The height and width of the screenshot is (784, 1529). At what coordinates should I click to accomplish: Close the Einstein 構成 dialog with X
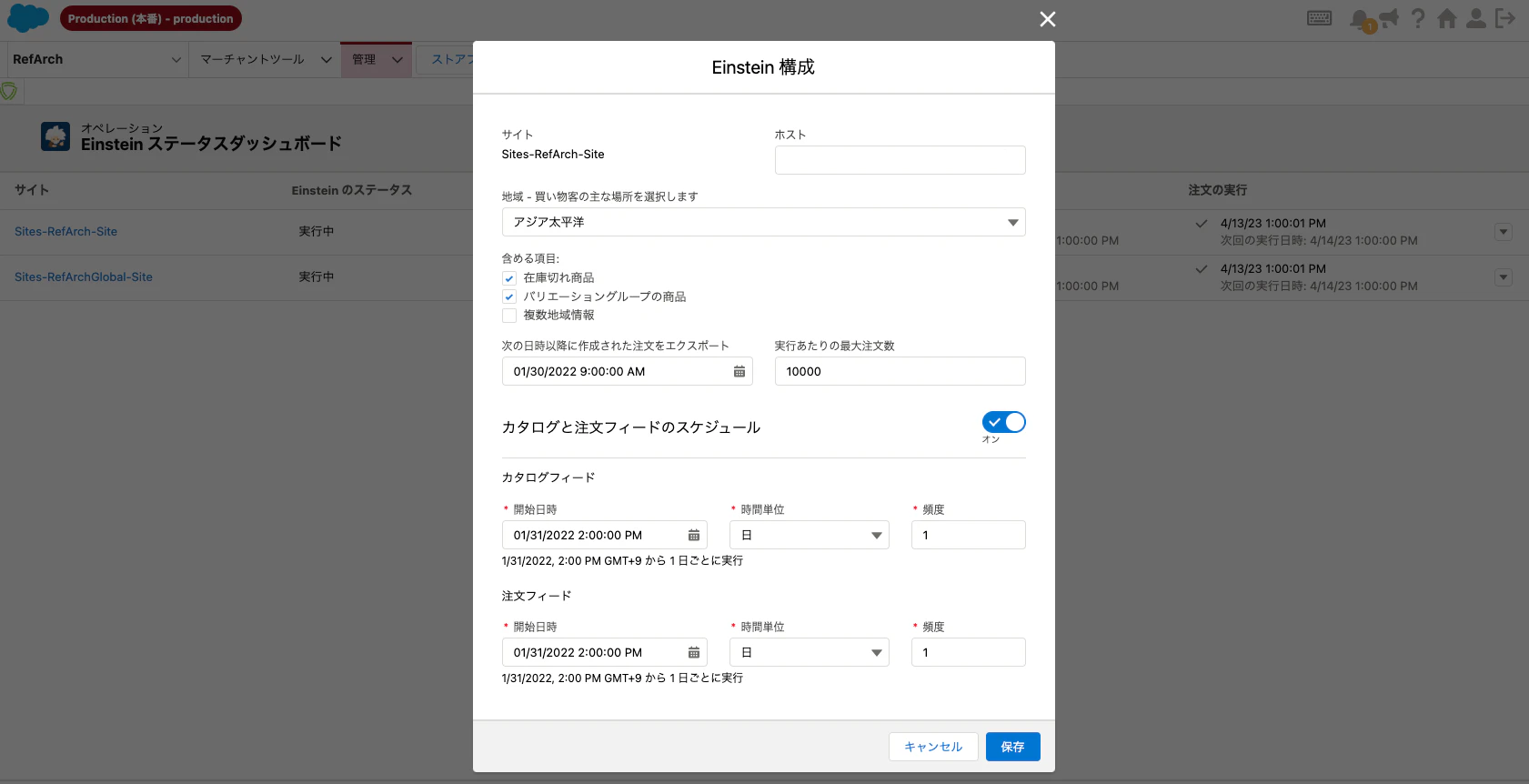pyautogui.click(x=1048, y=19)
